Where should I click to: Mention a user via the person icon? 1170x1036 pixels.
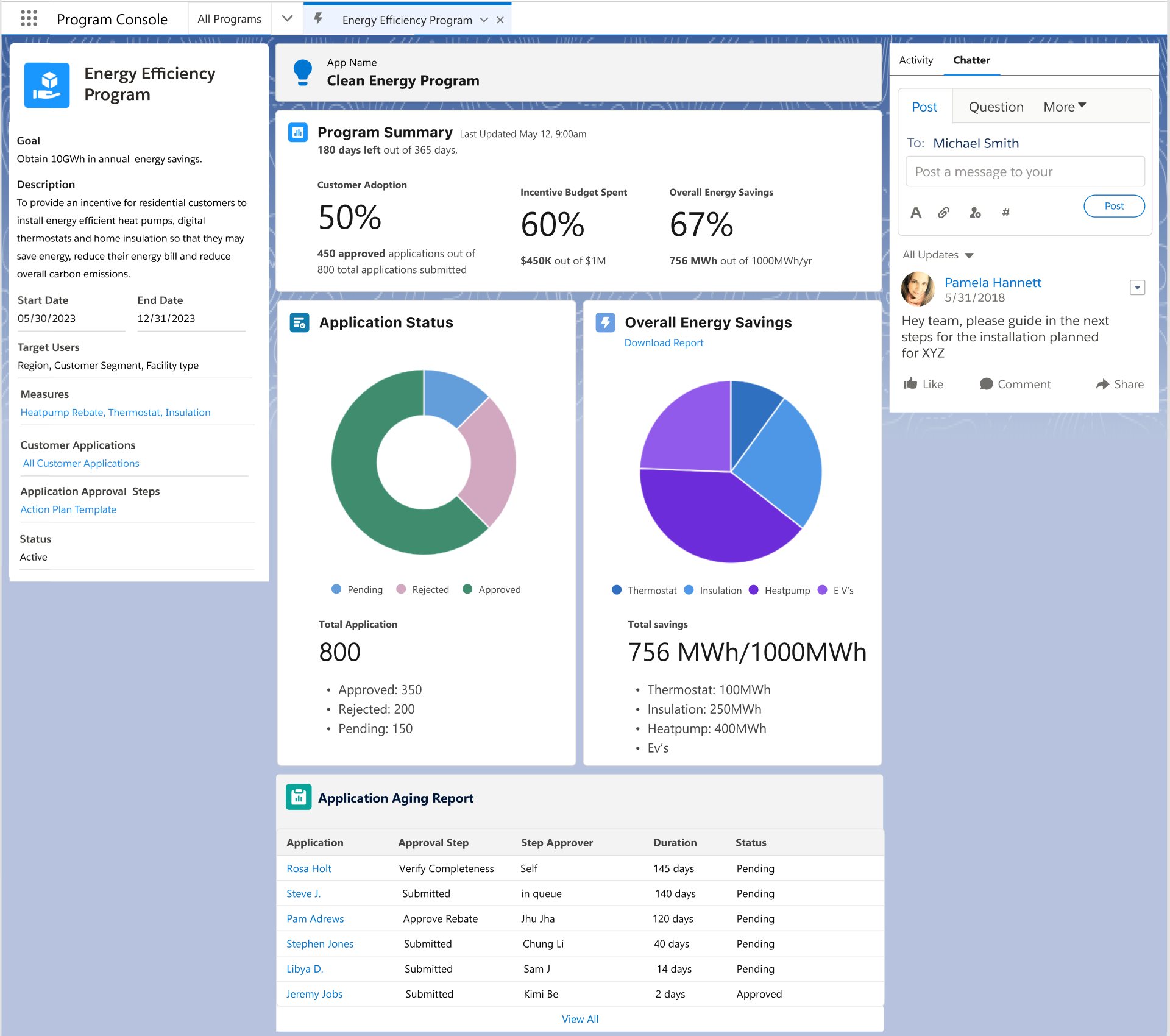975,213
